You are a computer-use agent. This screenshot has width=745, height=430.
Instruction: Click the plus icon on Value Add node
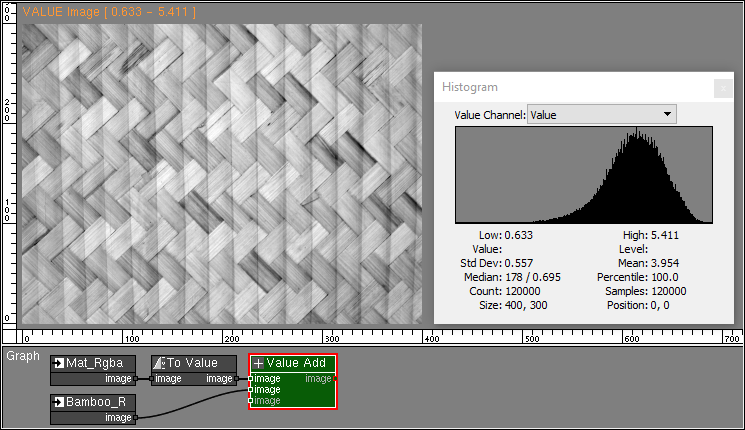click(x=259, y=363)
